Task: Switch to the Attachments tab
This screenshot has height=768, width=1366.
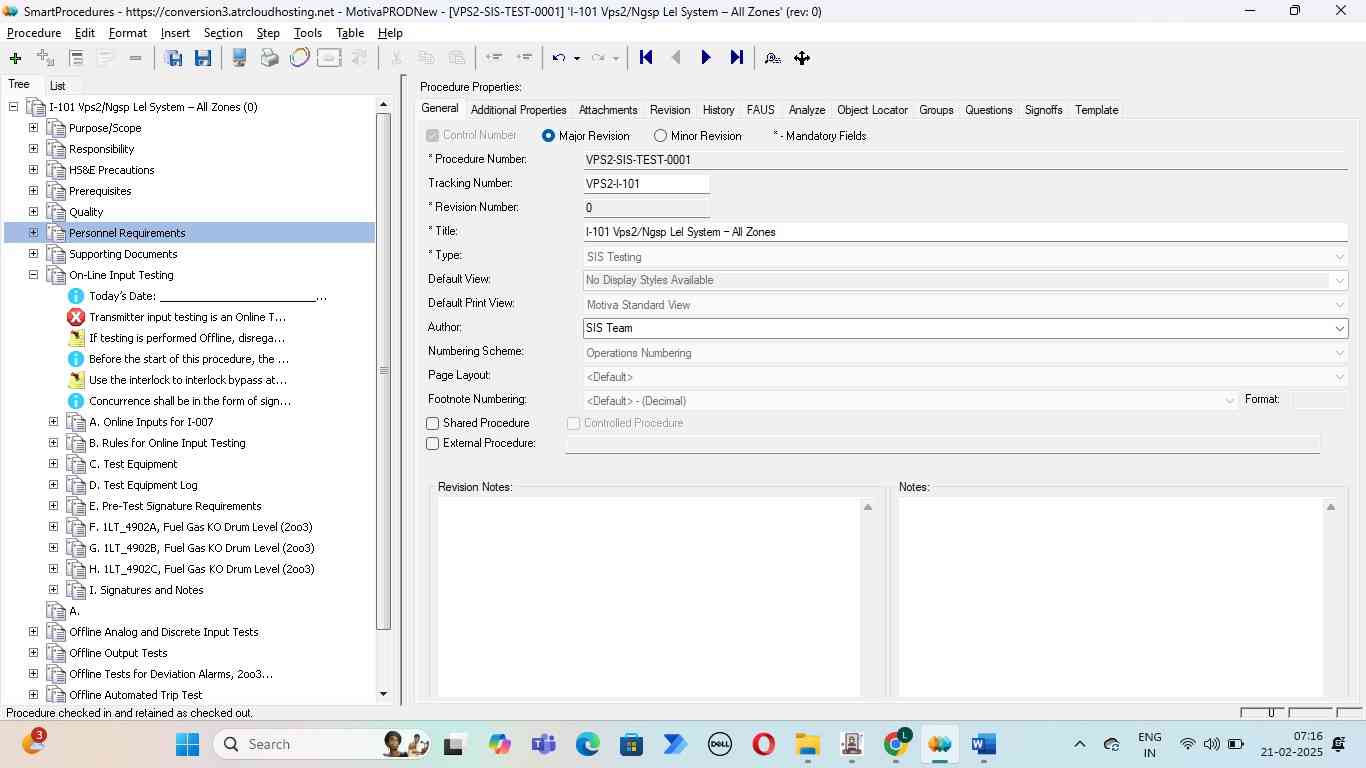Action: [608, 110]
